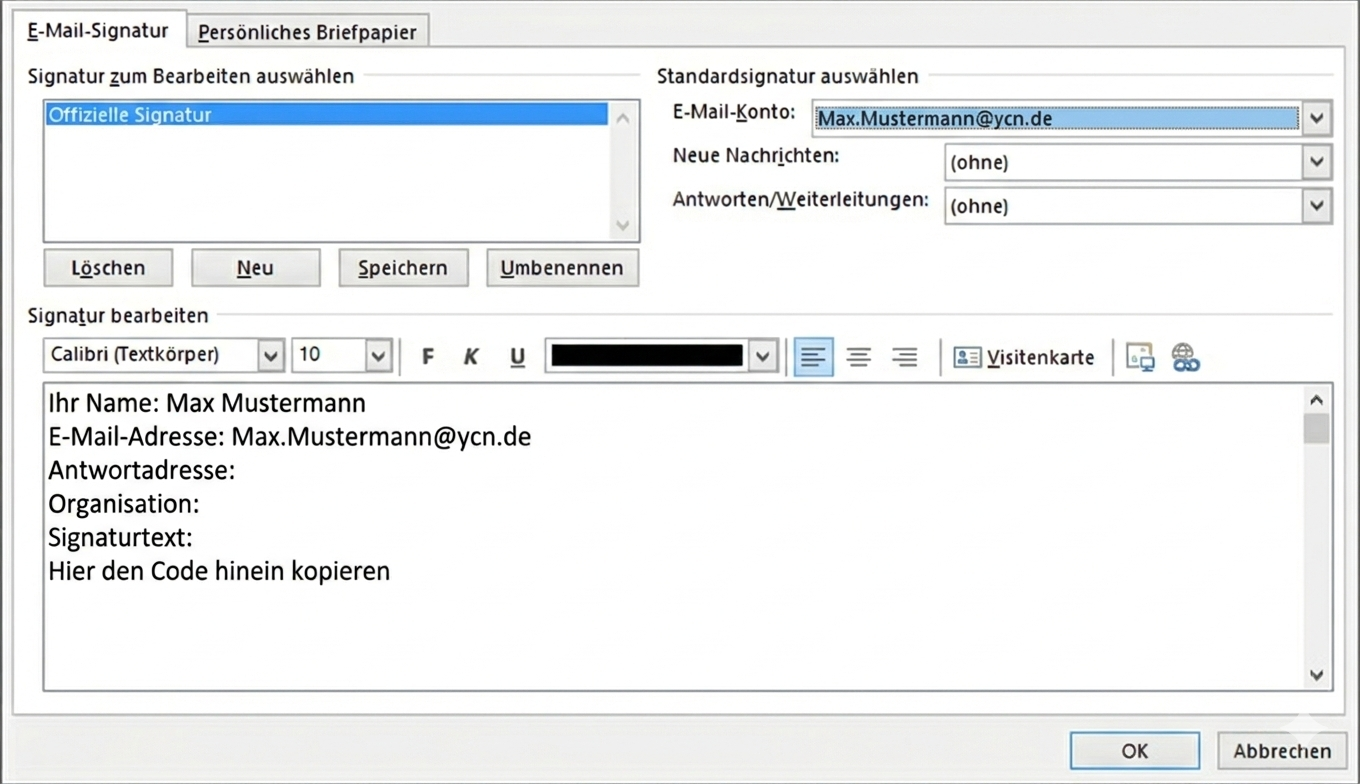Center the signature text

[x=859, y=357]
